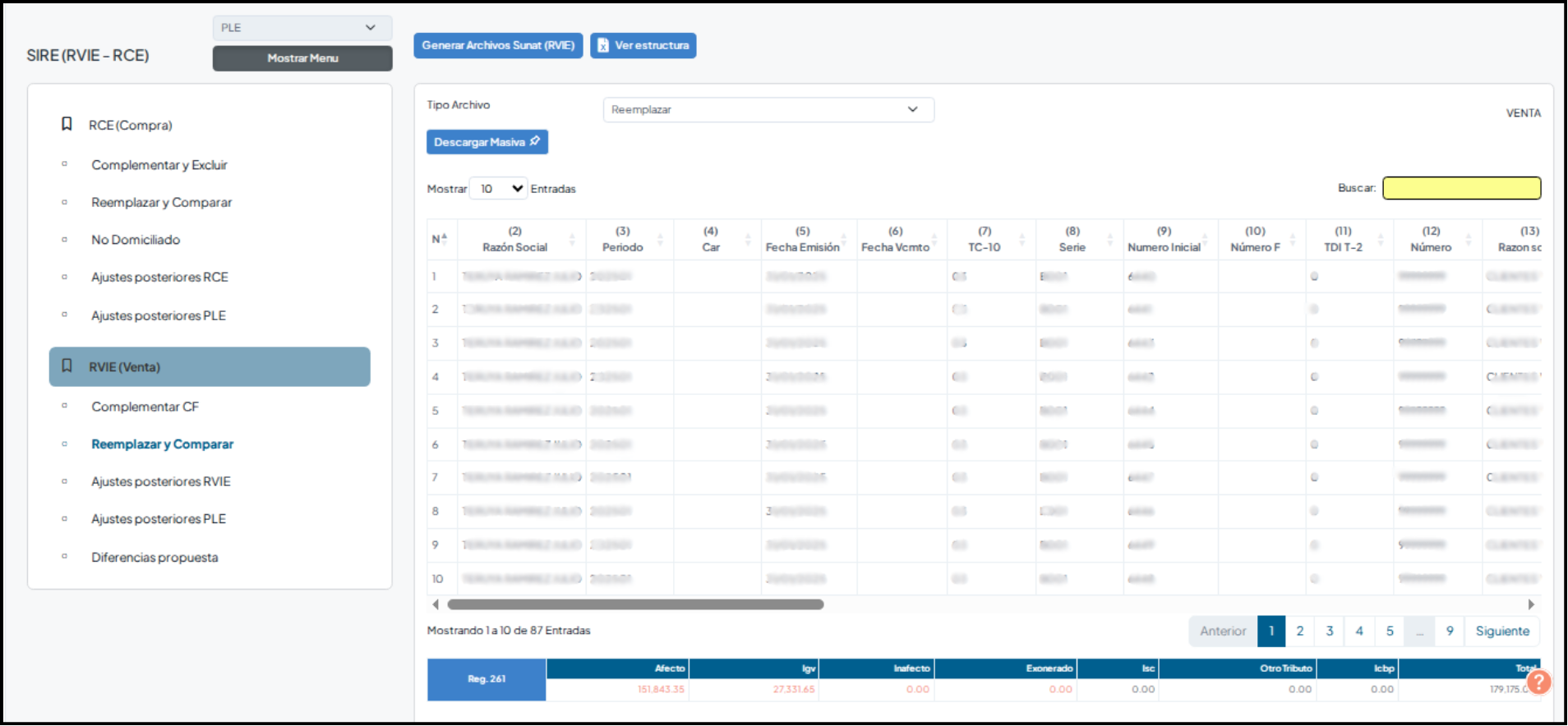Click Generar Archivos Sunat (RVIE) button
The image size is (1568, 726).
click(498, 45)
